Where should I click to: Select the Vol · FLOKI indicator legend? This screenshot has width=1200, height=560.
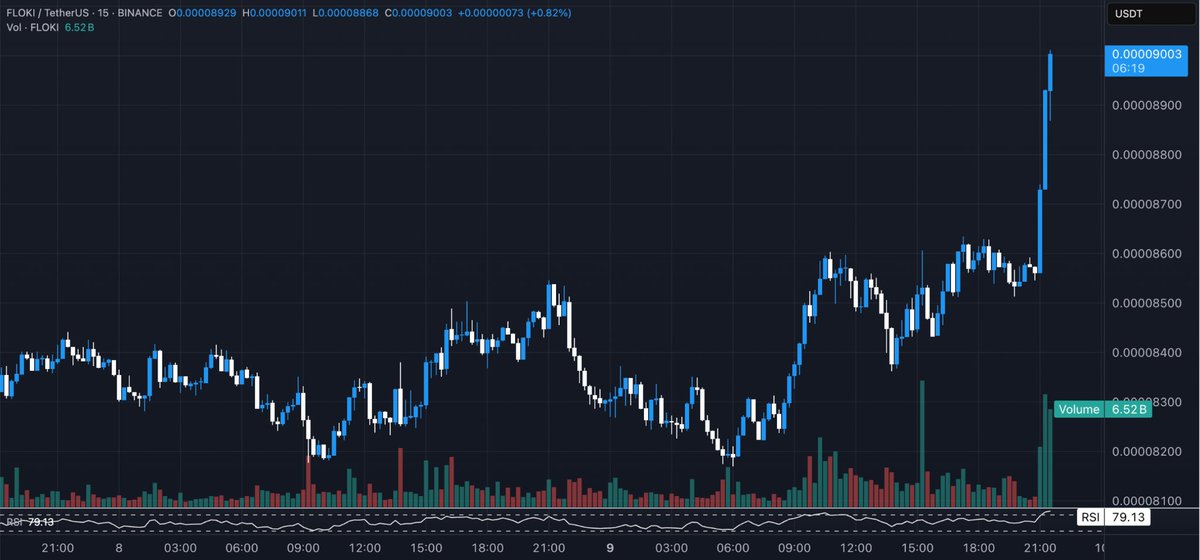[31, 26]
